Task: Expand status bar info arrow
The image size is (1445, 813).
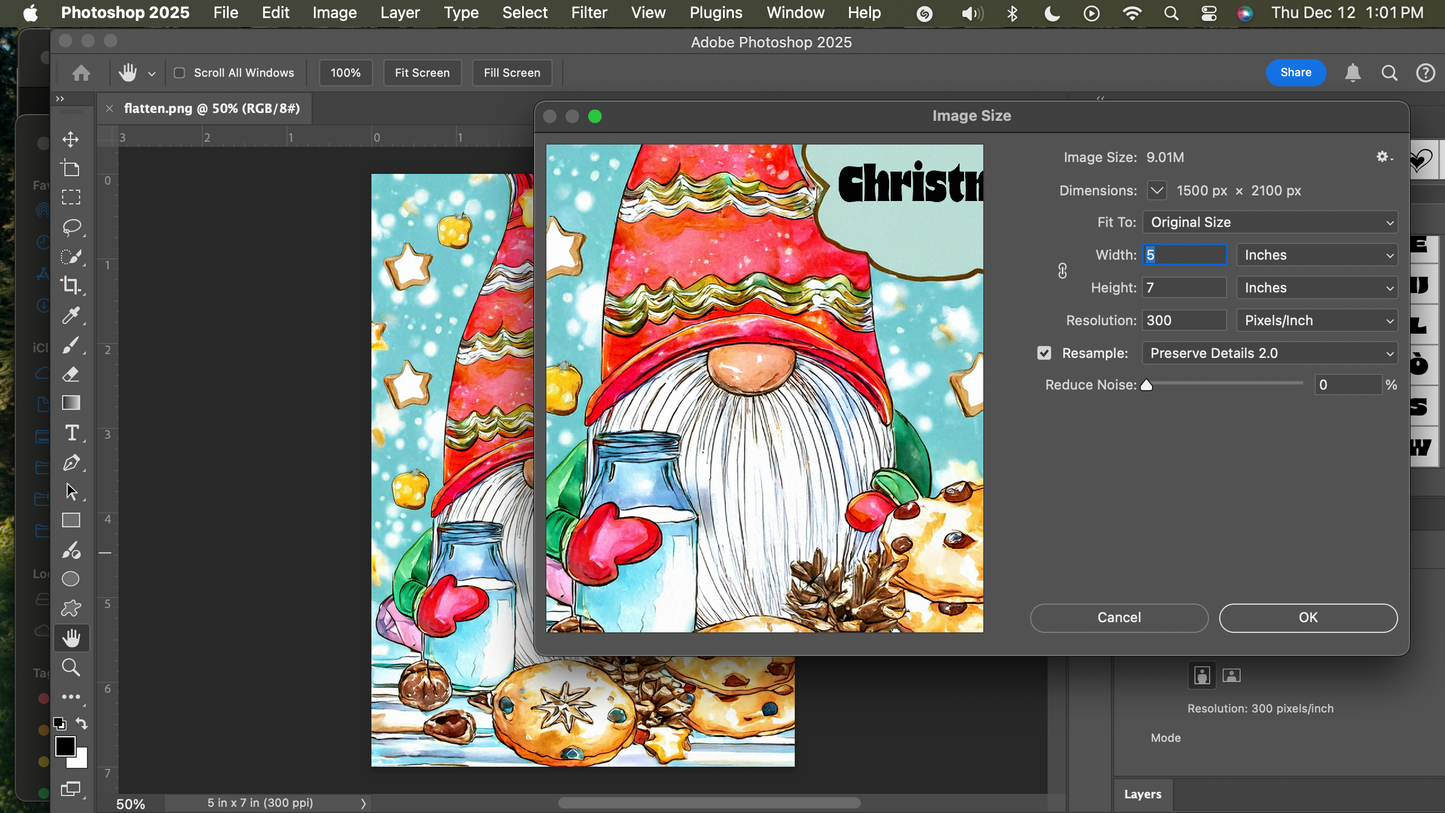Action: (363, 803)
